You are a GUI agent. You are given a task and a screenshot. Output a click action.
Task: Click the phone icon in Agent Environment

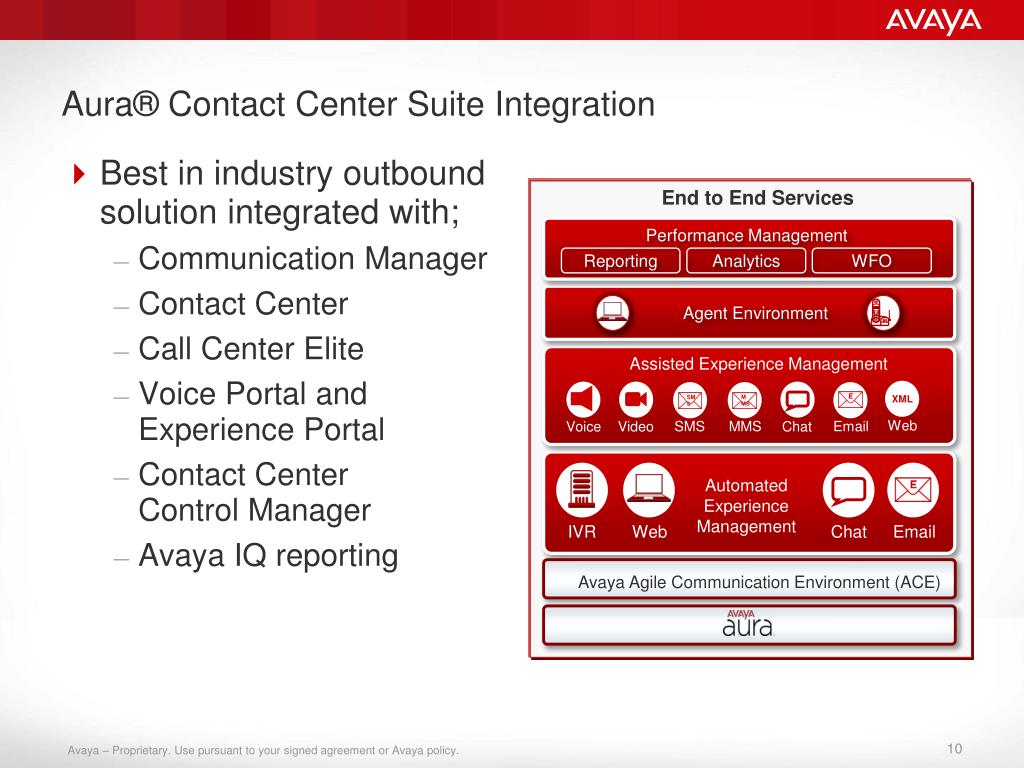click(882, 313)
